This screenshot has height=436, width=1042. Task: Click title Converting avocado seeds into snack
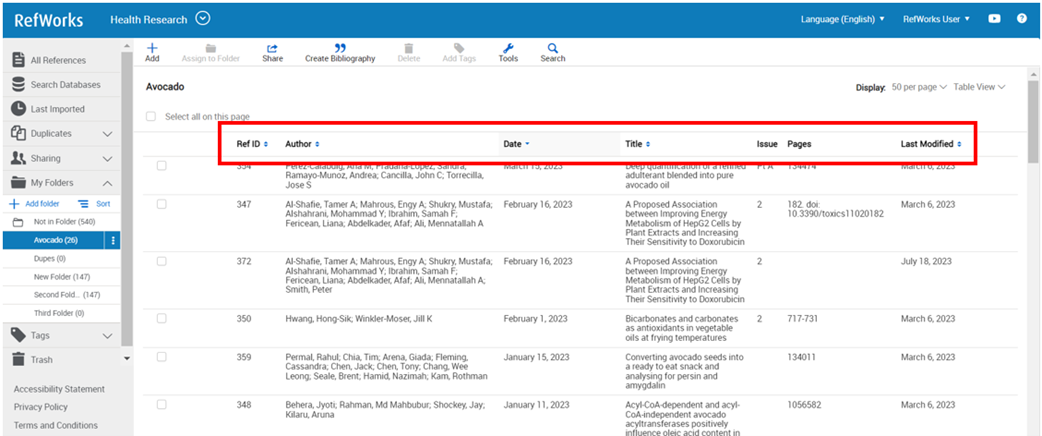click(684, 371)
